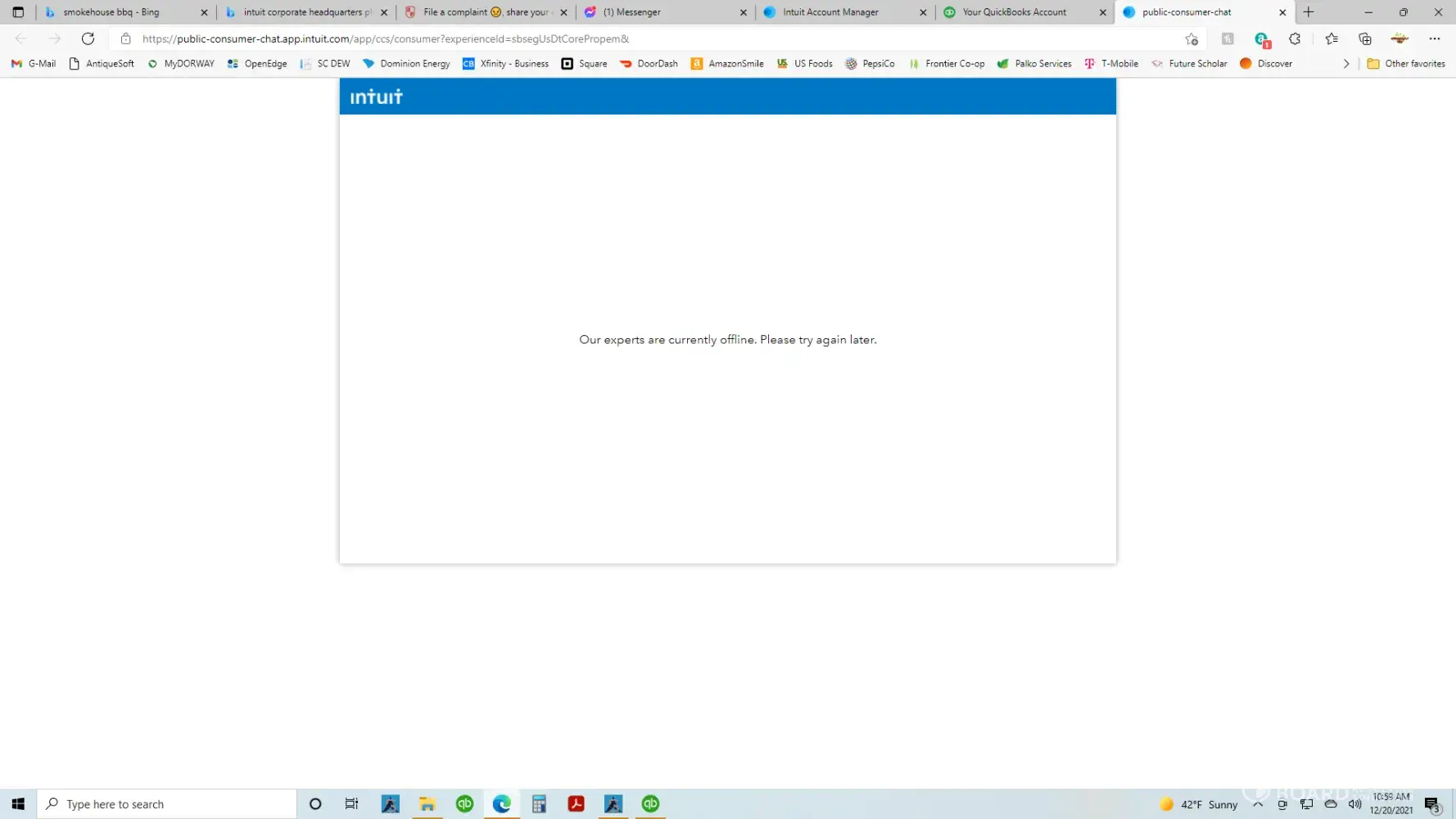Open the Palko Services bookmark
The image size is (1456, 819).
click(1034, 64)
